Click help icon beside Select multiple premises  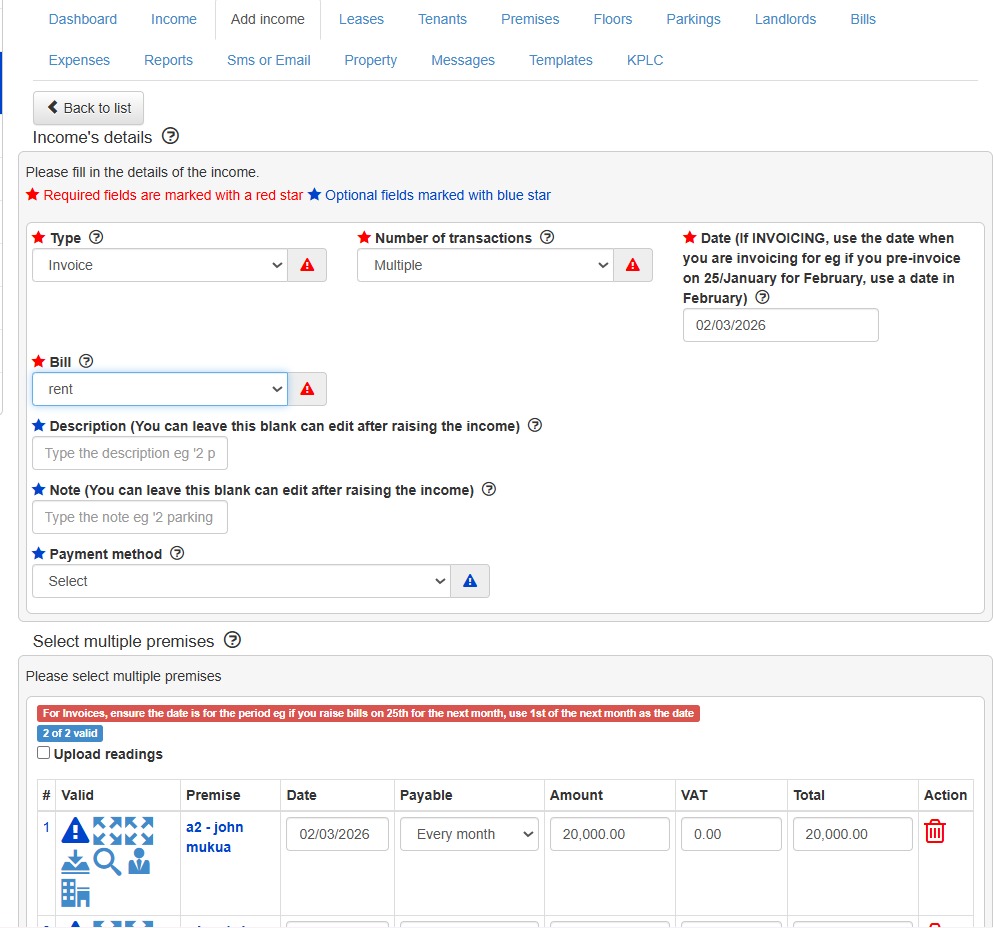[232, 640]
